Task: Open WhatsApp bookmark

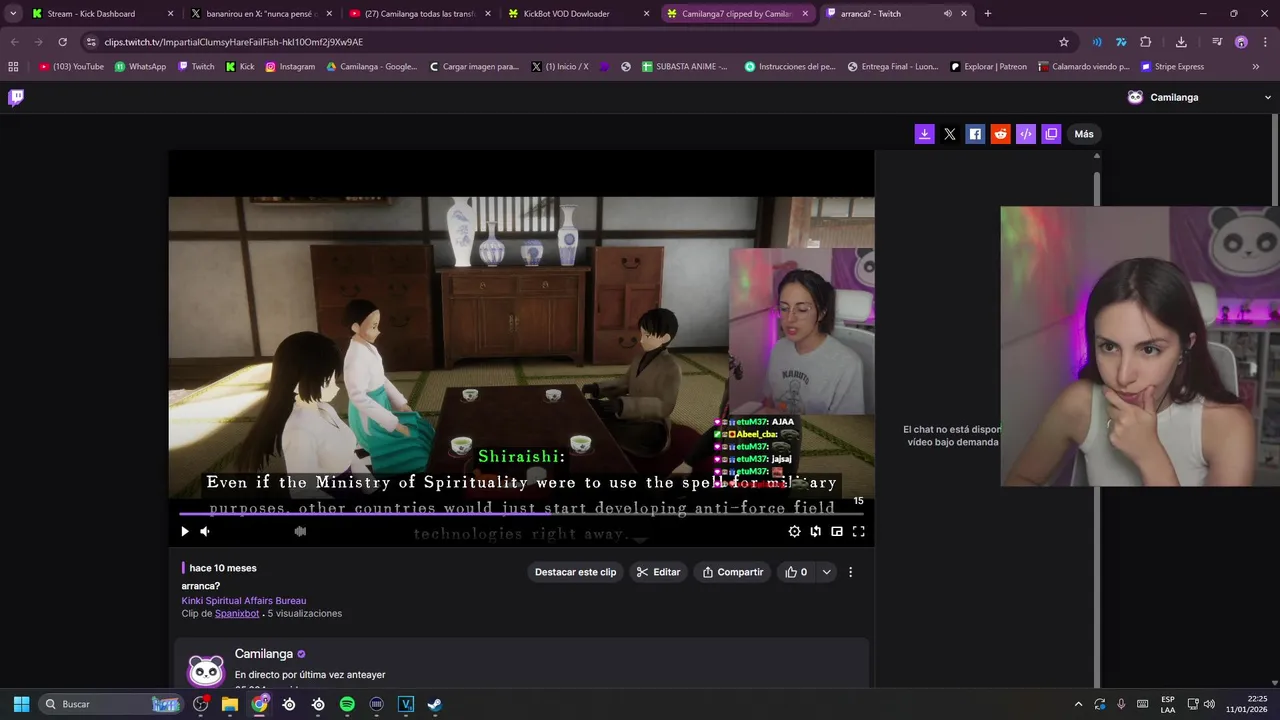Action: tap(140, 67)
